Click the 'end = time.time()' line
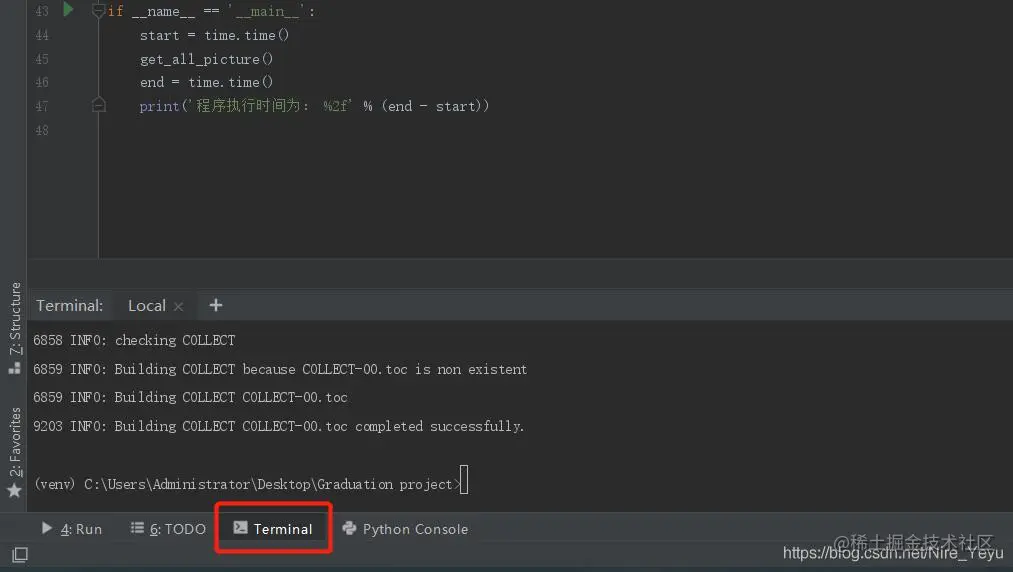This screenshot has height=572, width=1013. [206, 82]
